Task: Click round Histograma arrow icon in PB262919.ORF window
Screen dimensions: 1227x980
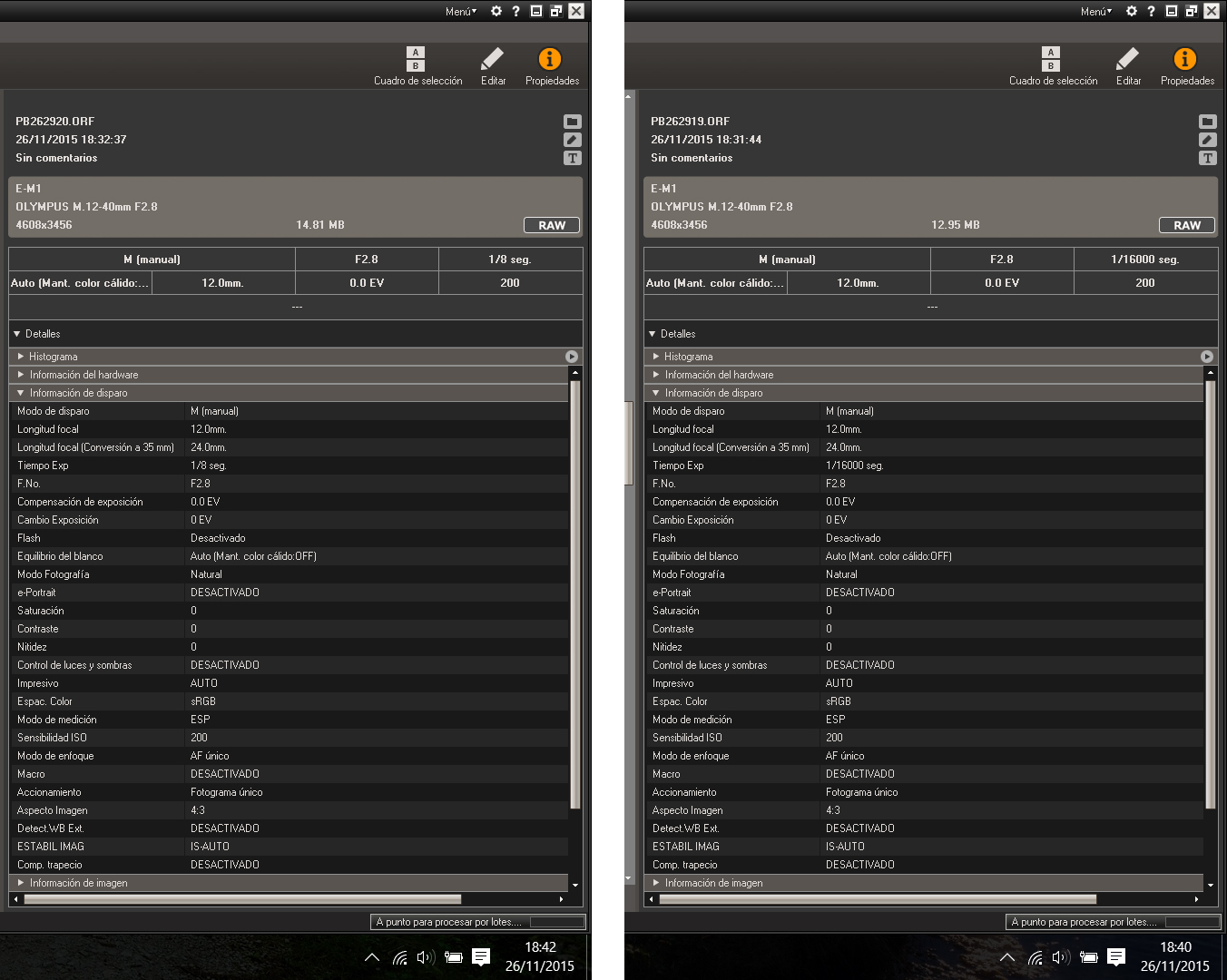Action: click(1207, 357)
